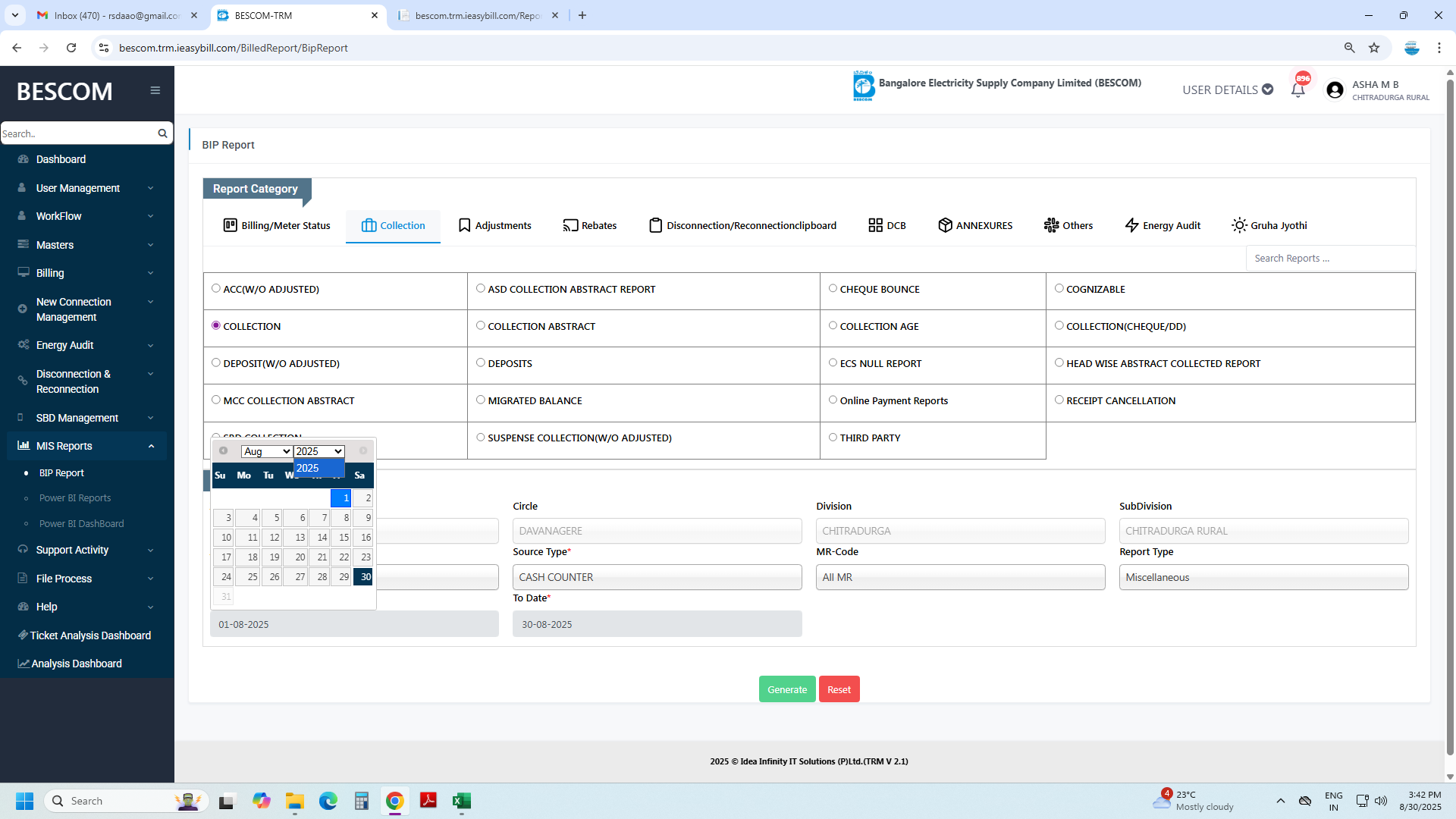Viewport: 1456px width, 819px height.
Task: Open the ANNEXURES report category
Action: tap(975, 225)
